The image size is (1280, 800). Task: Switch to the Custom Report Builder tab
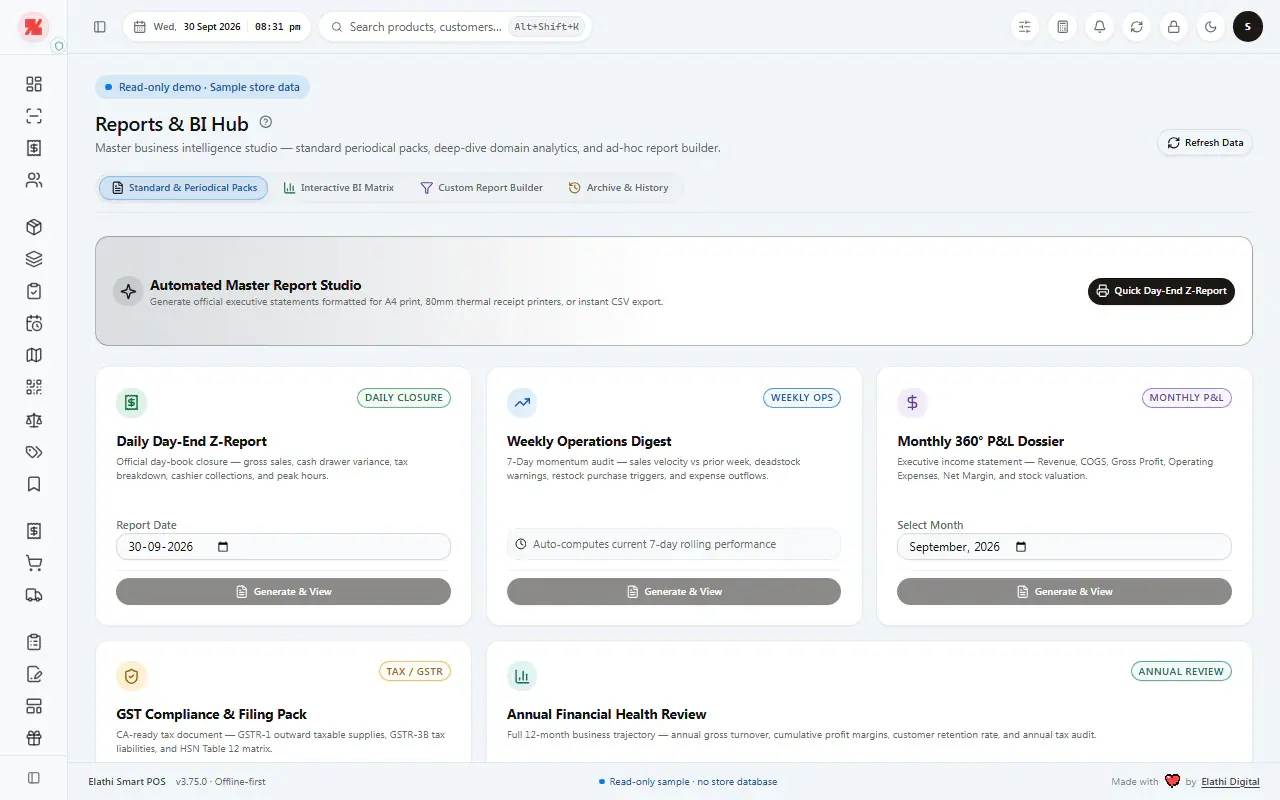[481, 188]
